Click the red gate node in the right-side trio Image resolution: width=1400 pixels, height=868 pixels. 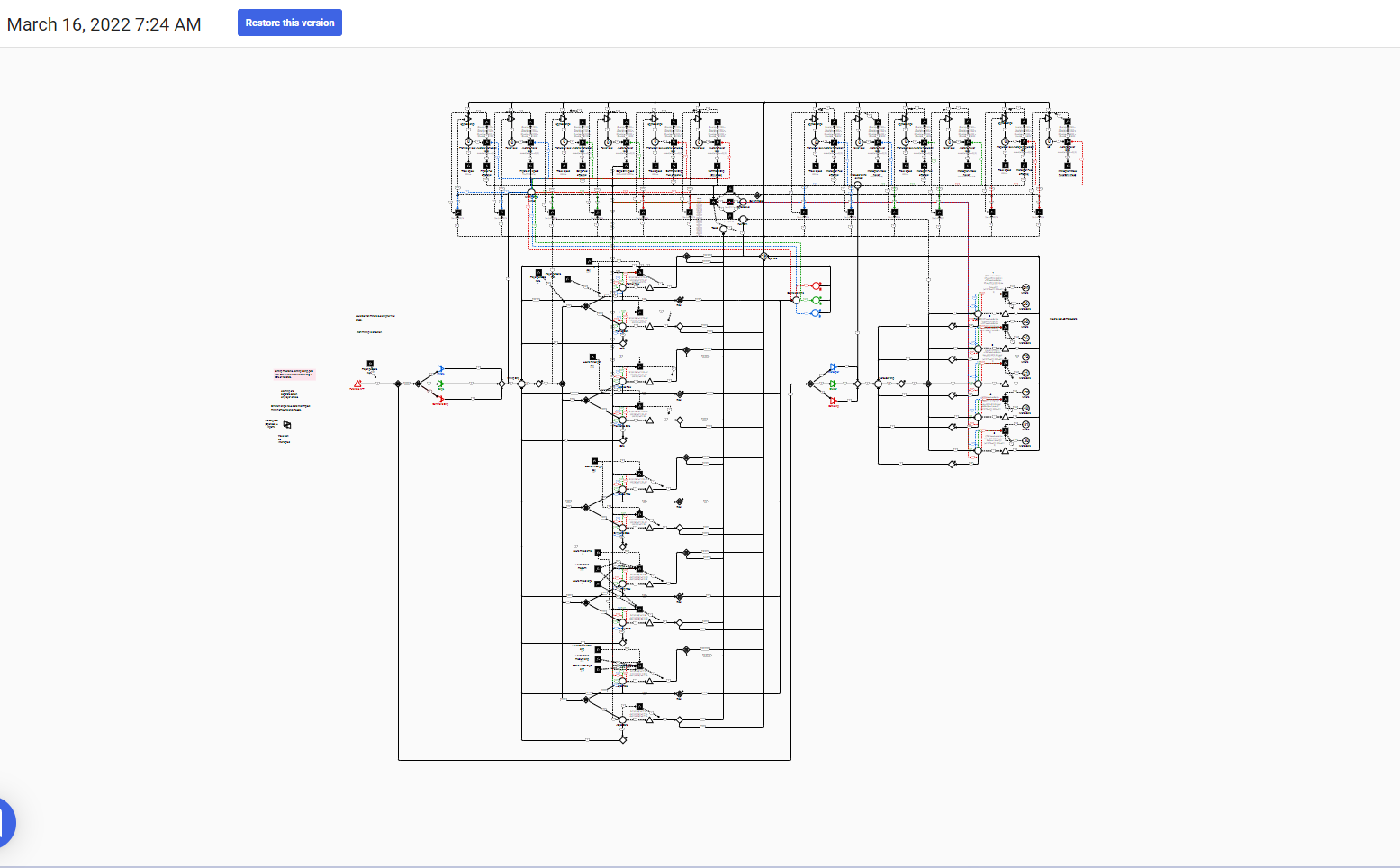[x=833, y=401]
